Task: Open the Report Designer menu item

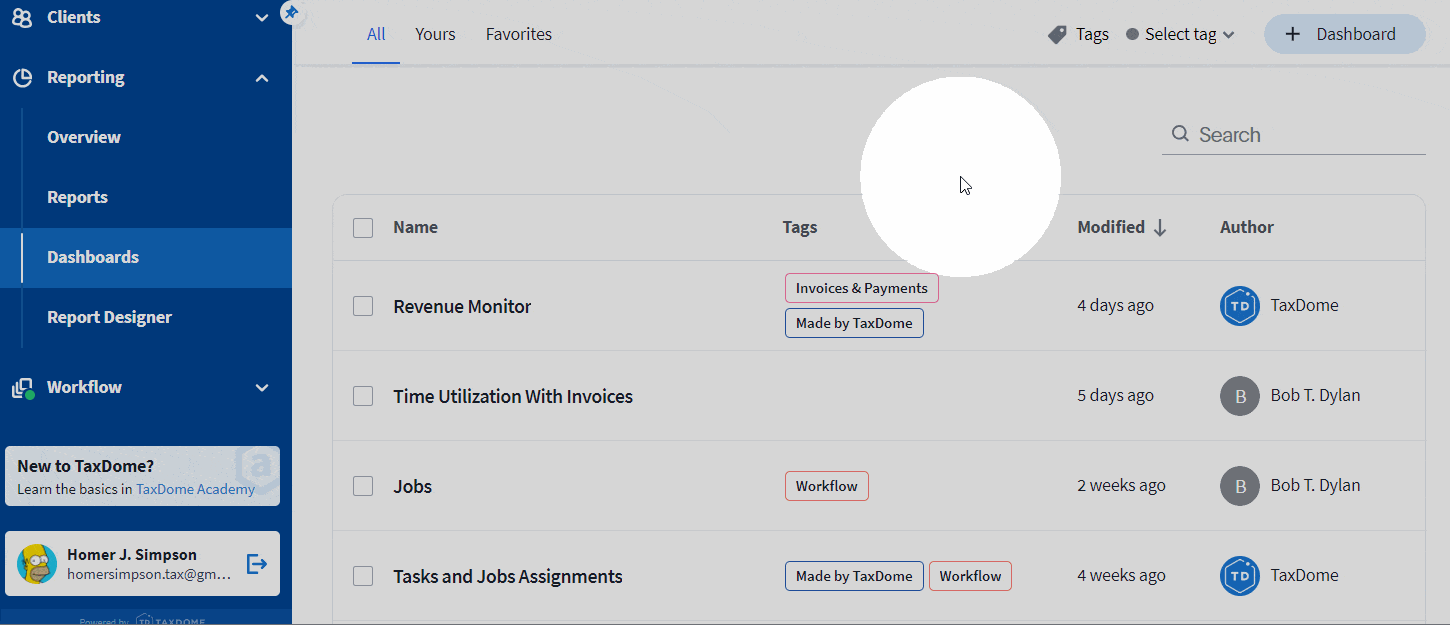Action: click(x=109, y=317)
